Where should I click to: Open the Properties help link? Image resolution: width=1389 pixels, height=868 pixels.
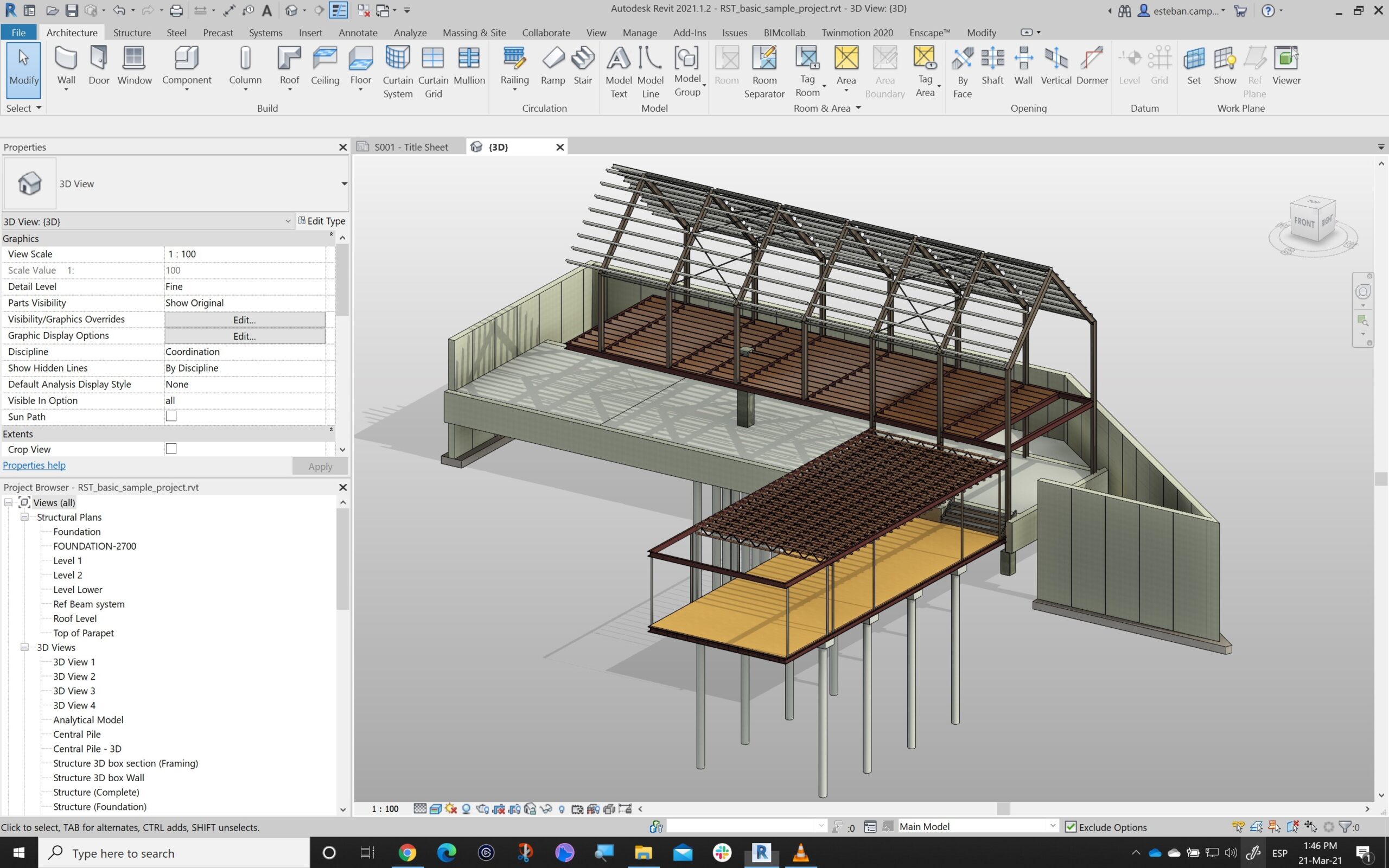pyautogui.click(x=34, y=465)
